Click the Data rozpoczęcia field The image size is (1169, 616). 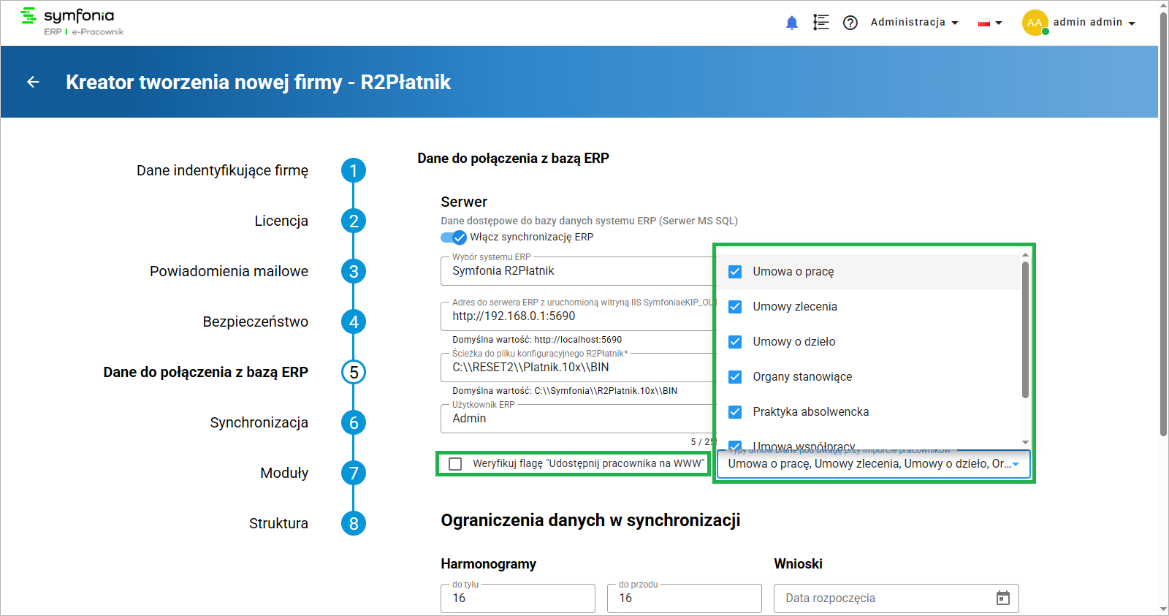click(x=896, y=598)
